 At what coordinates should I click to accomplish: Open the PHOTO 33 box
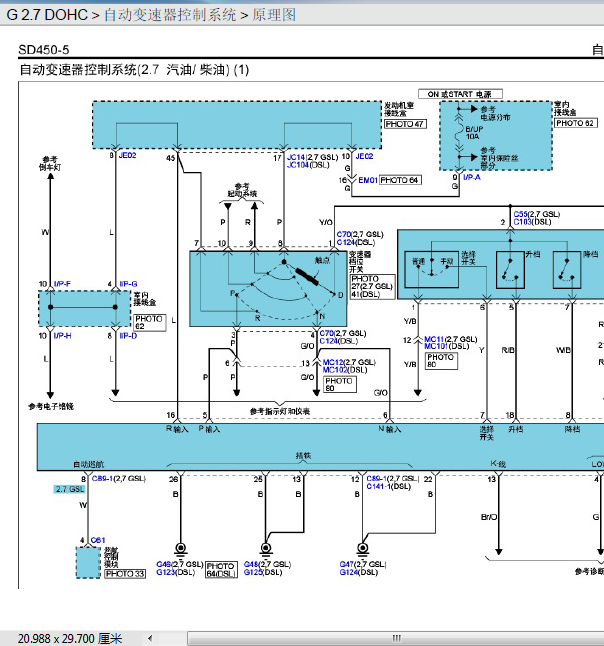[x=125, y=573]
